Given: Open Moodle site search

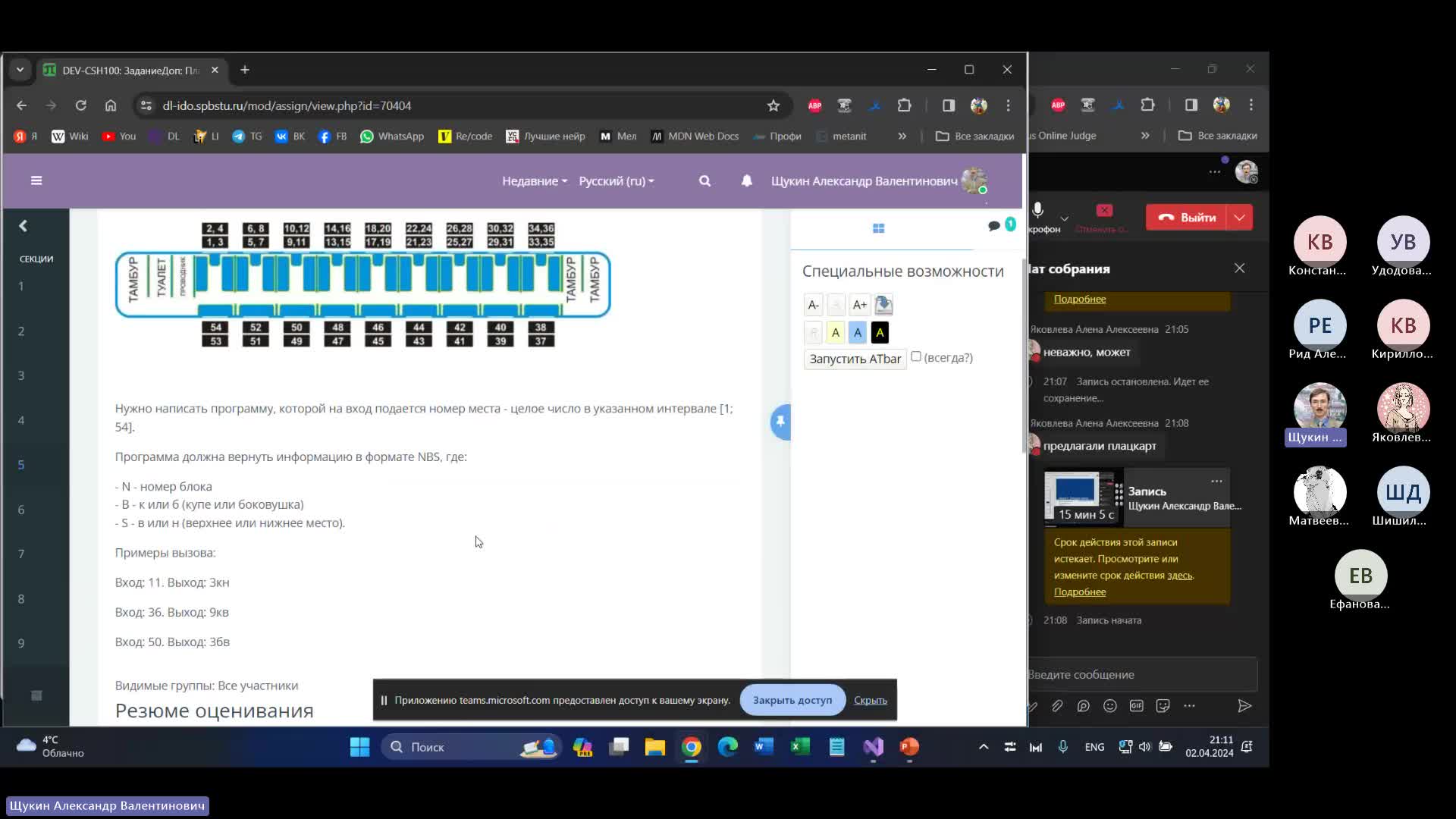Looking at the screenshot, I should (704, 180).
